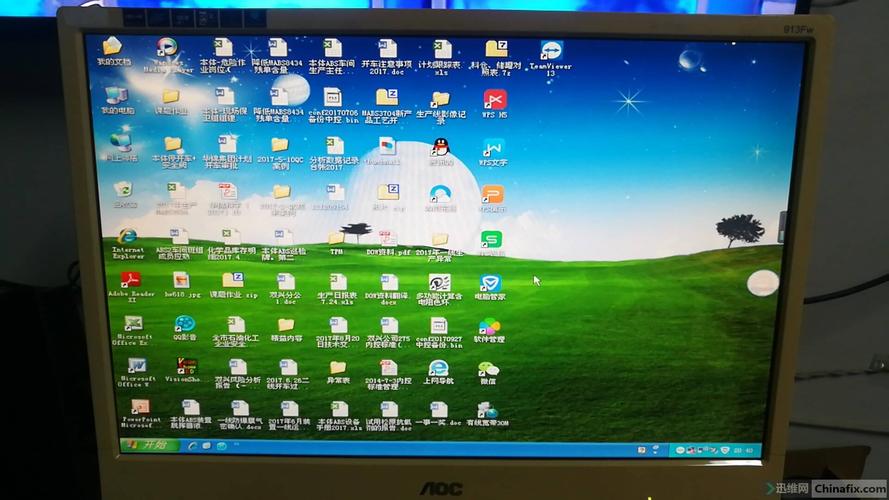This screenshot has width=889, height=500.
Task: Open the 多功能计算含电阻色环 calculator icon
Action: coord(439,283)
